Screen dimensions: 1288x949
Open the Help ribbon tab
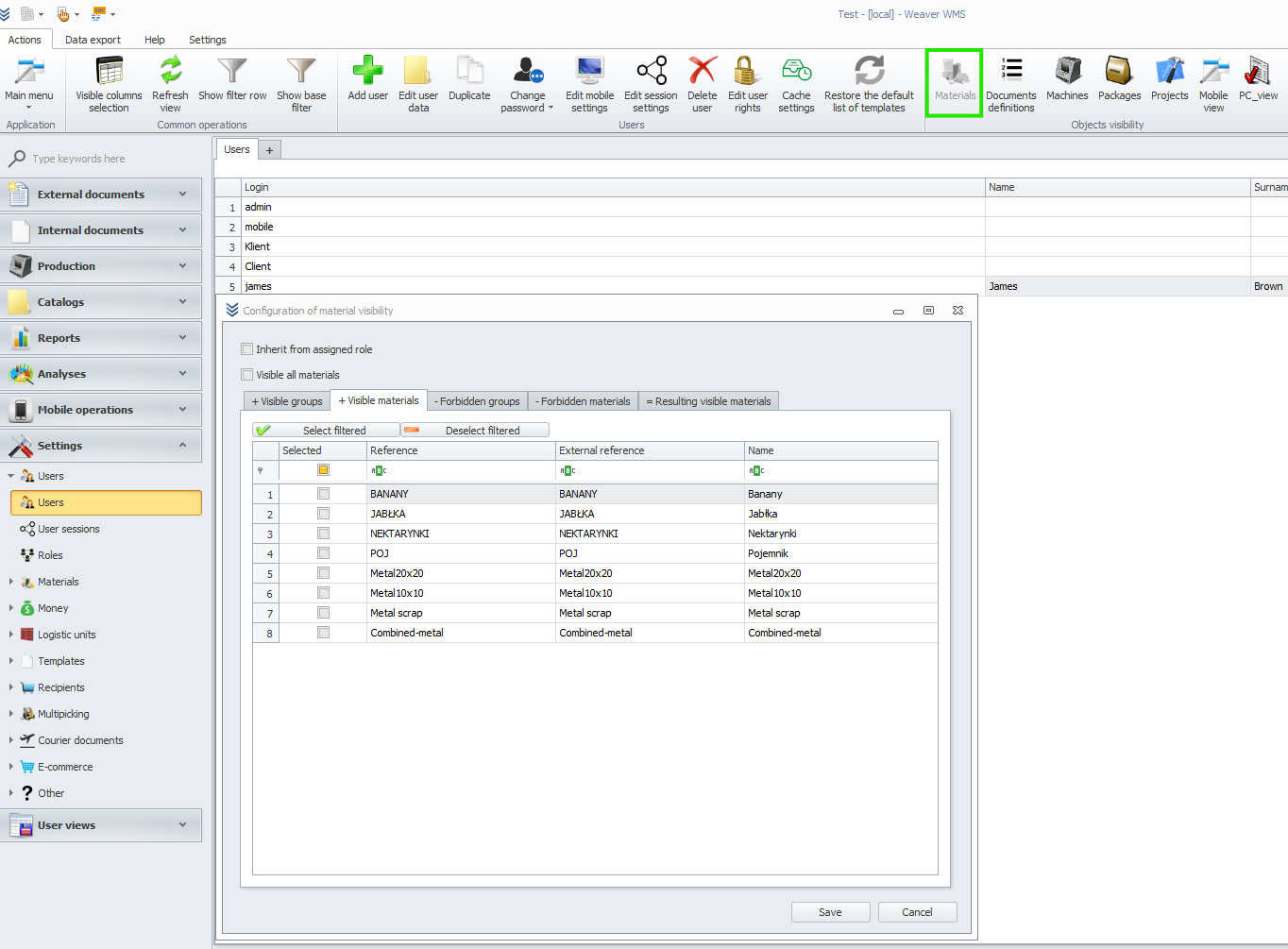[x=155, y=40]
